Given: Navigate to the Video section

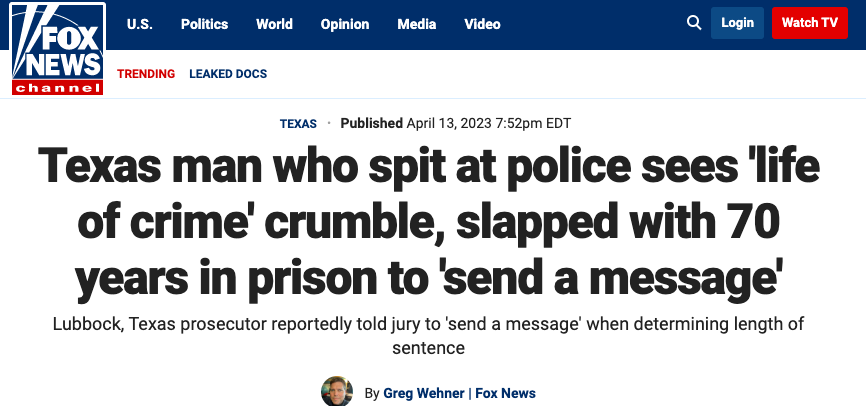Looking at the screenshot, I should 482,24.
